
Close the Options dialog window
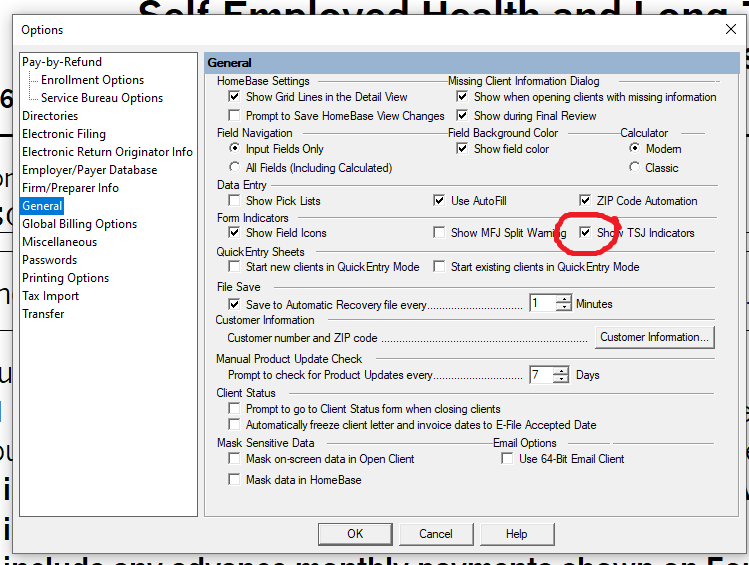tap(727, 30)
